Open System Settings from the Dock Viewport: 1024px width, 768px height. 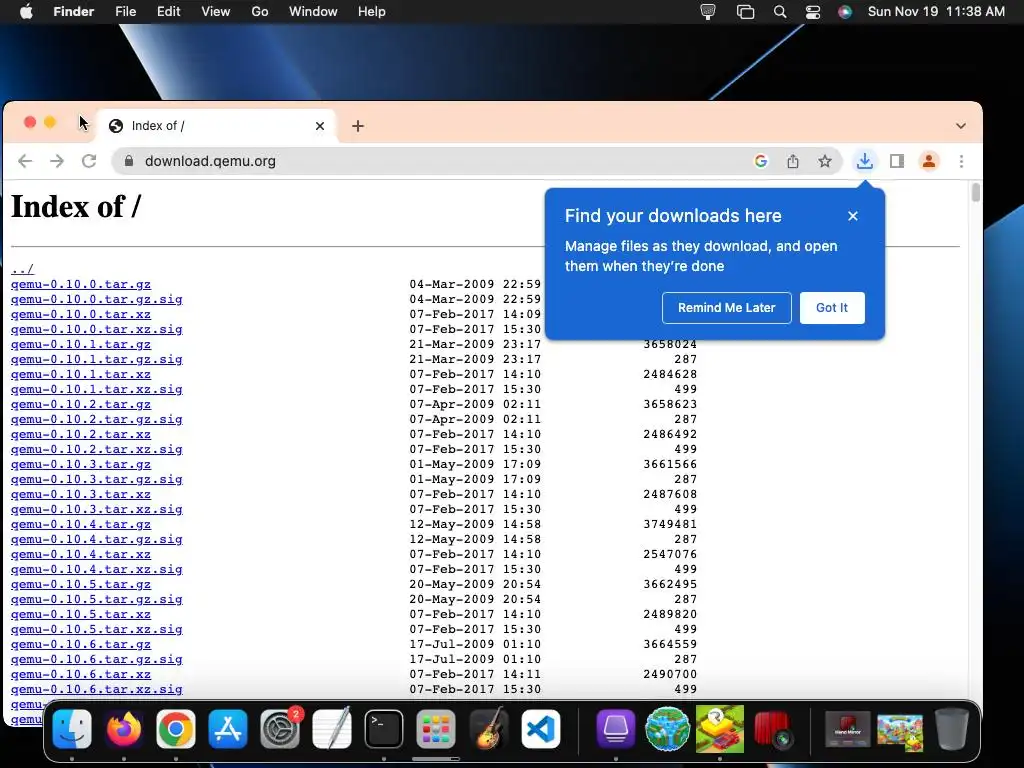[x=280, y=729]
